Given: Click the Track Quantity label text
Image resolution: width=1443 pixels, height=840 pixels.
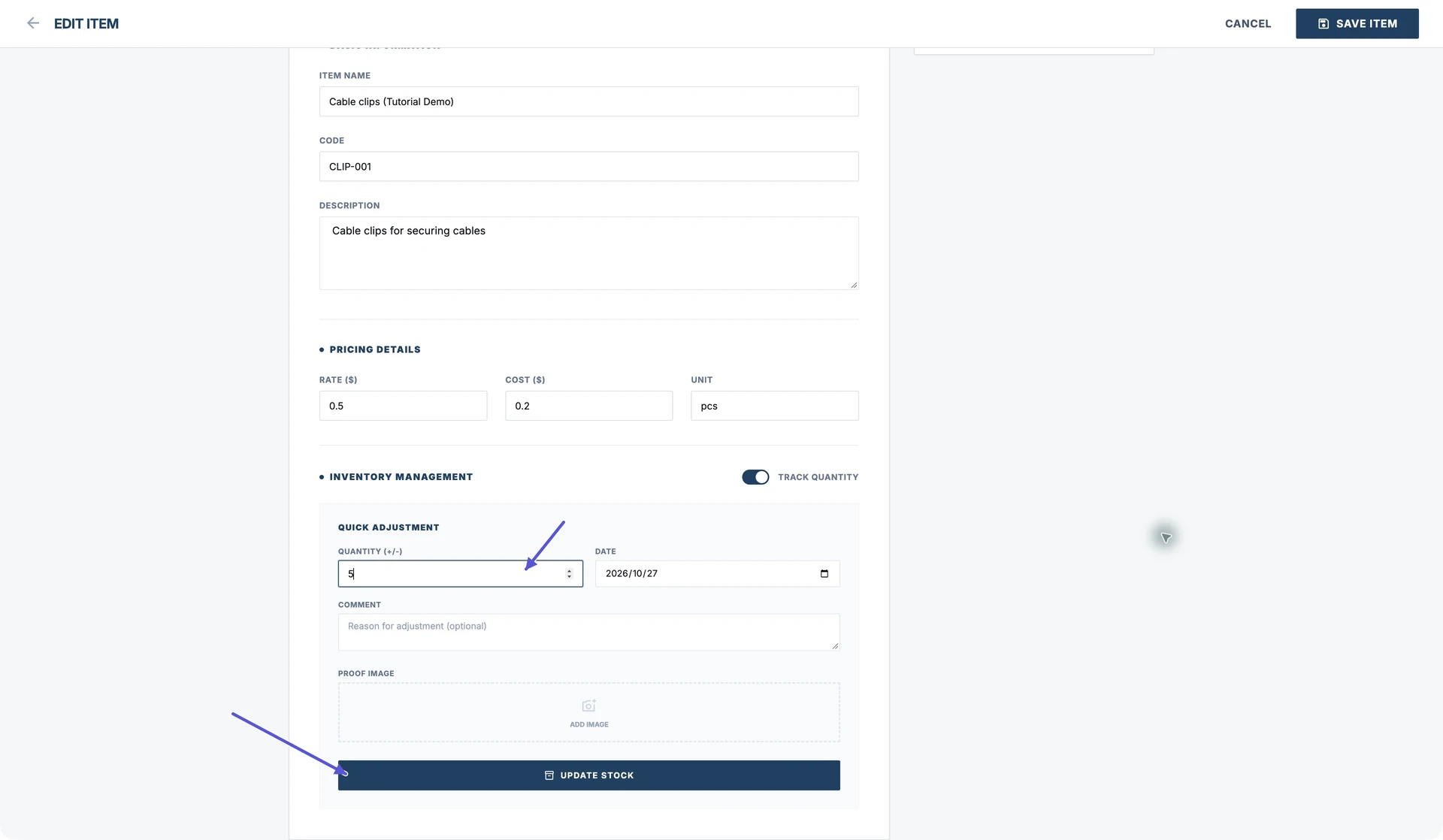Looking at the screenshot, I should tap(818, 477).
